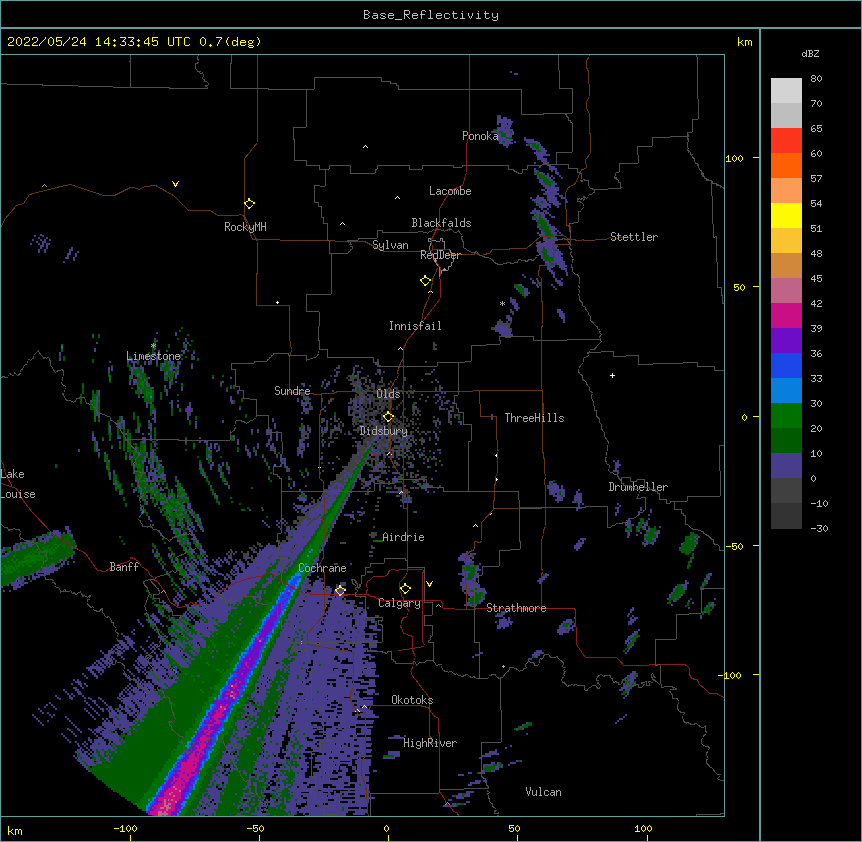This screenshot has height=842, width=862.
Task: Pick the blue swatch between 36 and 33 dBZ
Action: [786, 365]
